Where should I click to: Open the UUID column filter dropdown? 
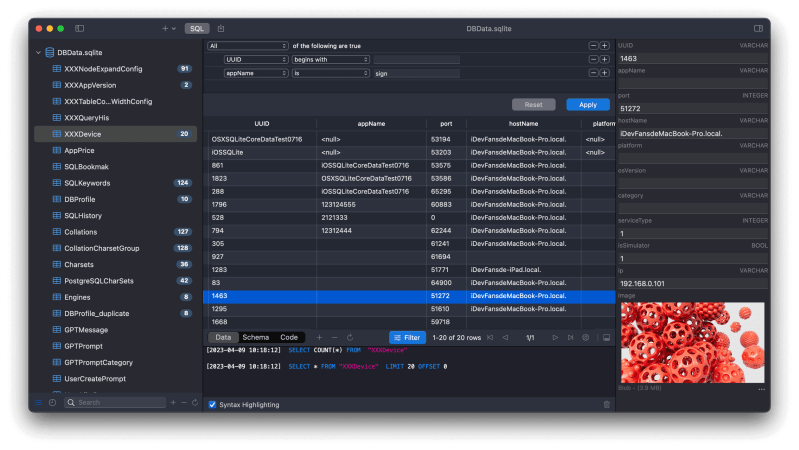pos(256,60)
